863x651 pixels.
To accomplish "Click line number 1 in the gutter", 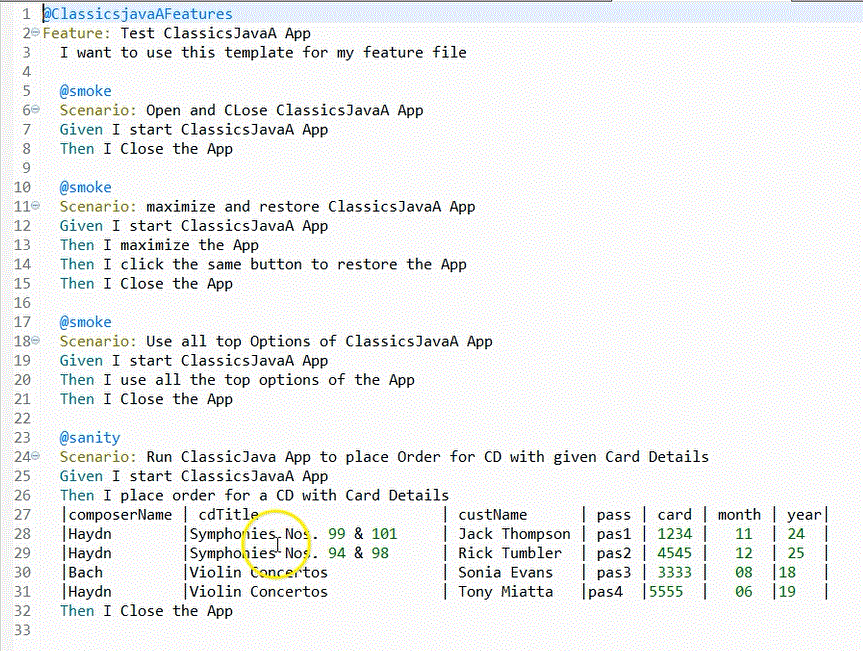I will pos(25,13).
